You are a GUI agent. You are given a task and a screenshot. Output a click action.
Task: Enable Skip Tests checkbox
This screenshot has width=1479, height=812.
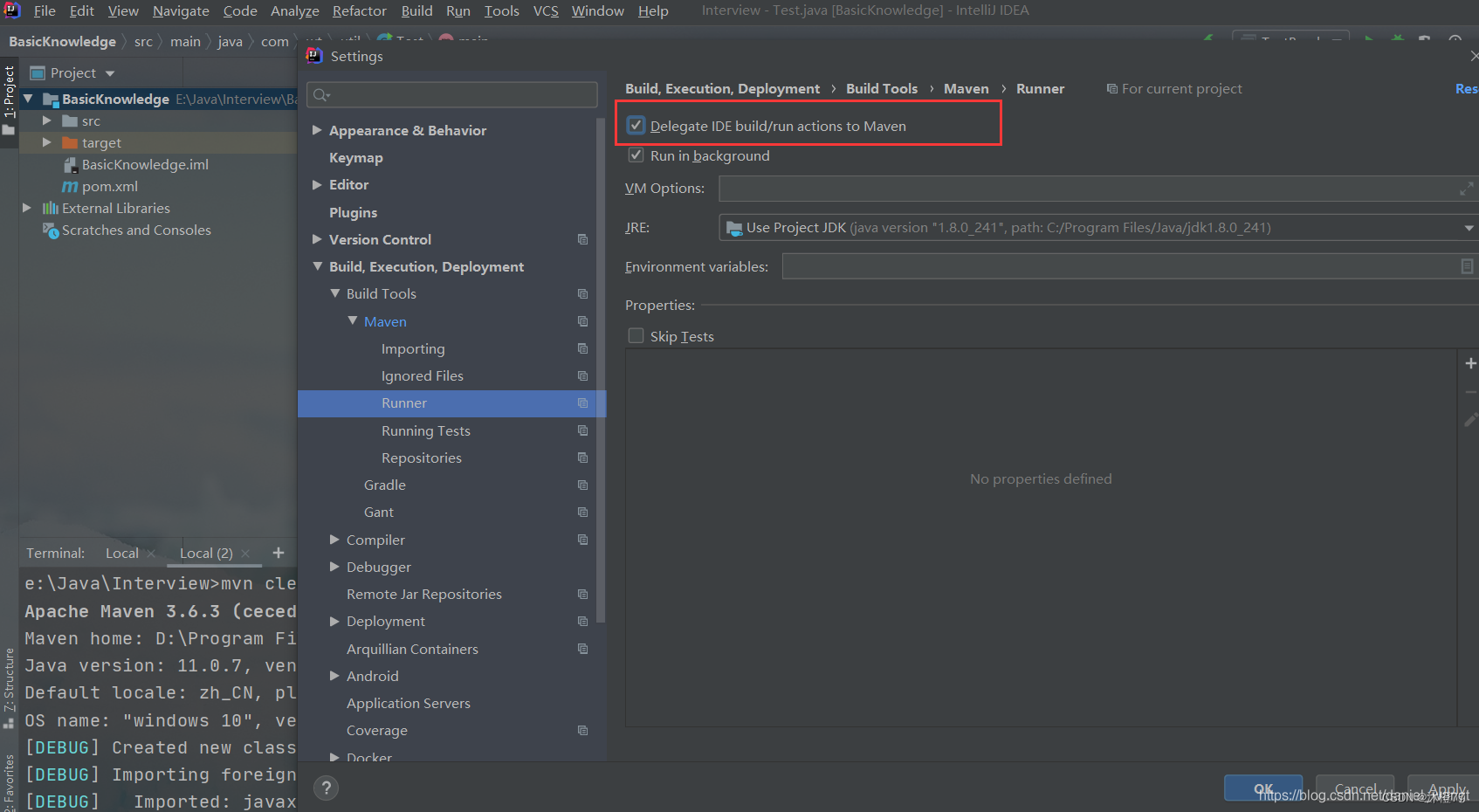636,336
